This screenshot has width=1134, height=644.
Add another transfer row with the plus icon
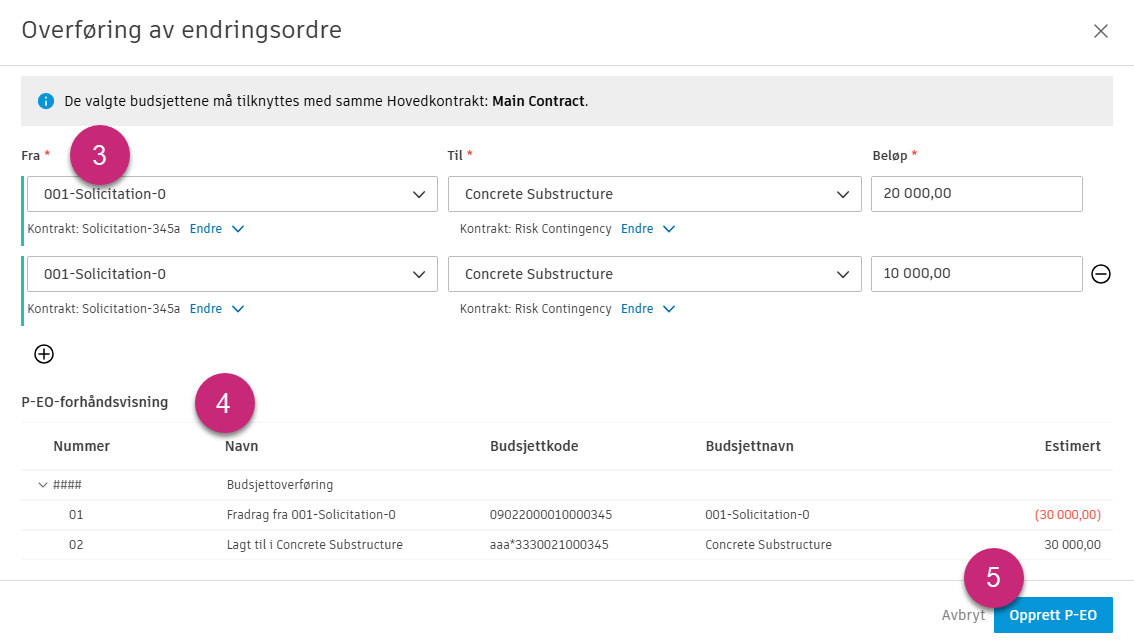(x=42, y=353)
